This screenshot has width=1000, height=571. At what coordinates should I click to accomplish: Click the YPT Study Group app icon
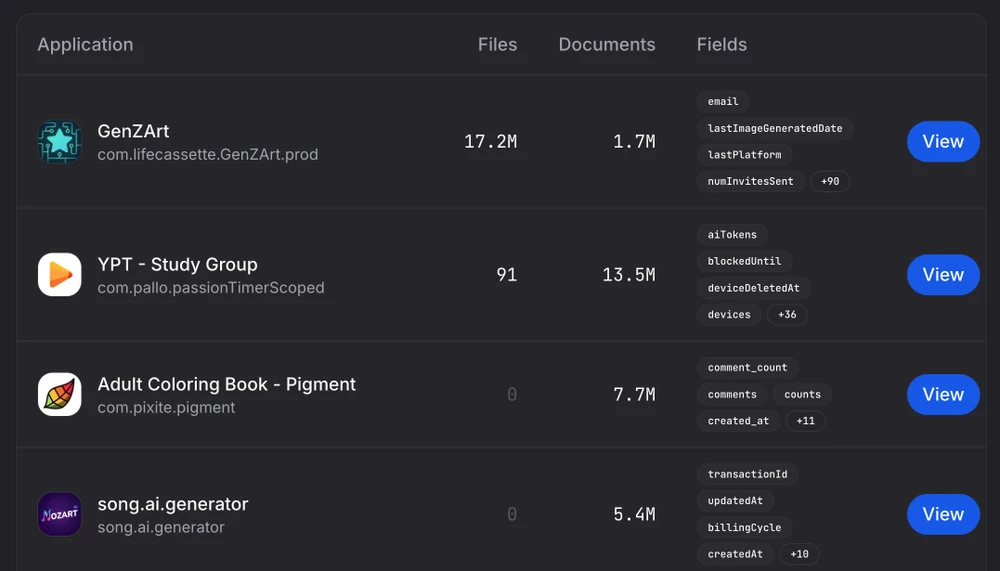[x=59, y=275]
